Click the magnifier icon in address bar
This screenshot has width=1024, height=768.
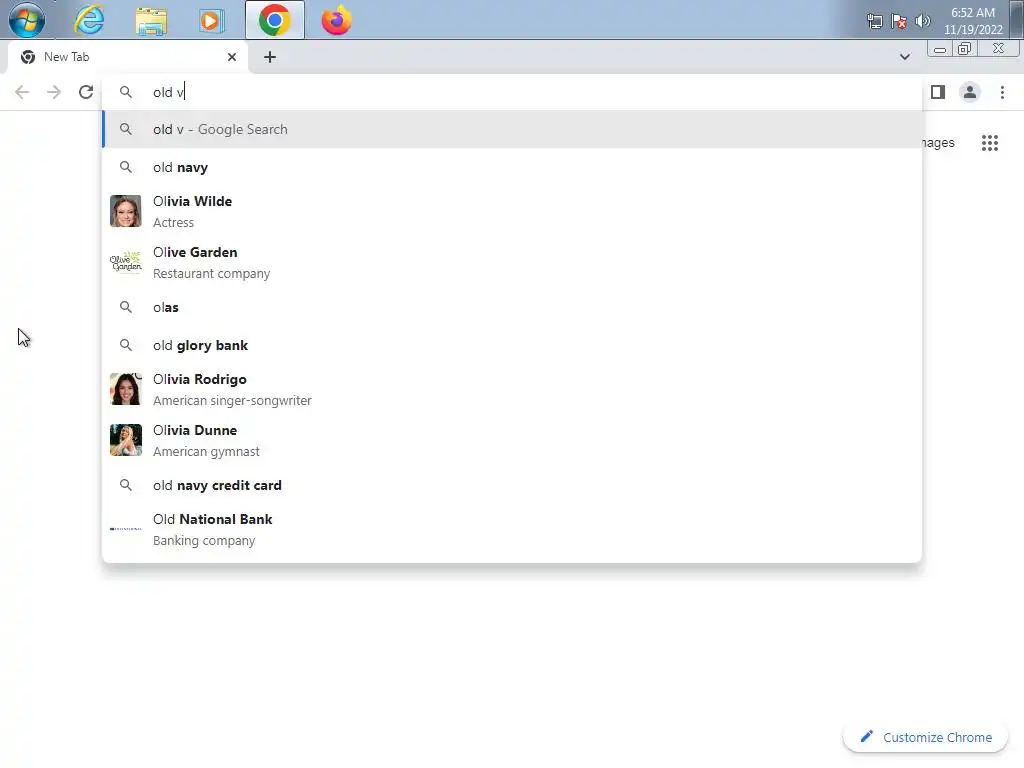pyautogui.click(x=125, y=92)
